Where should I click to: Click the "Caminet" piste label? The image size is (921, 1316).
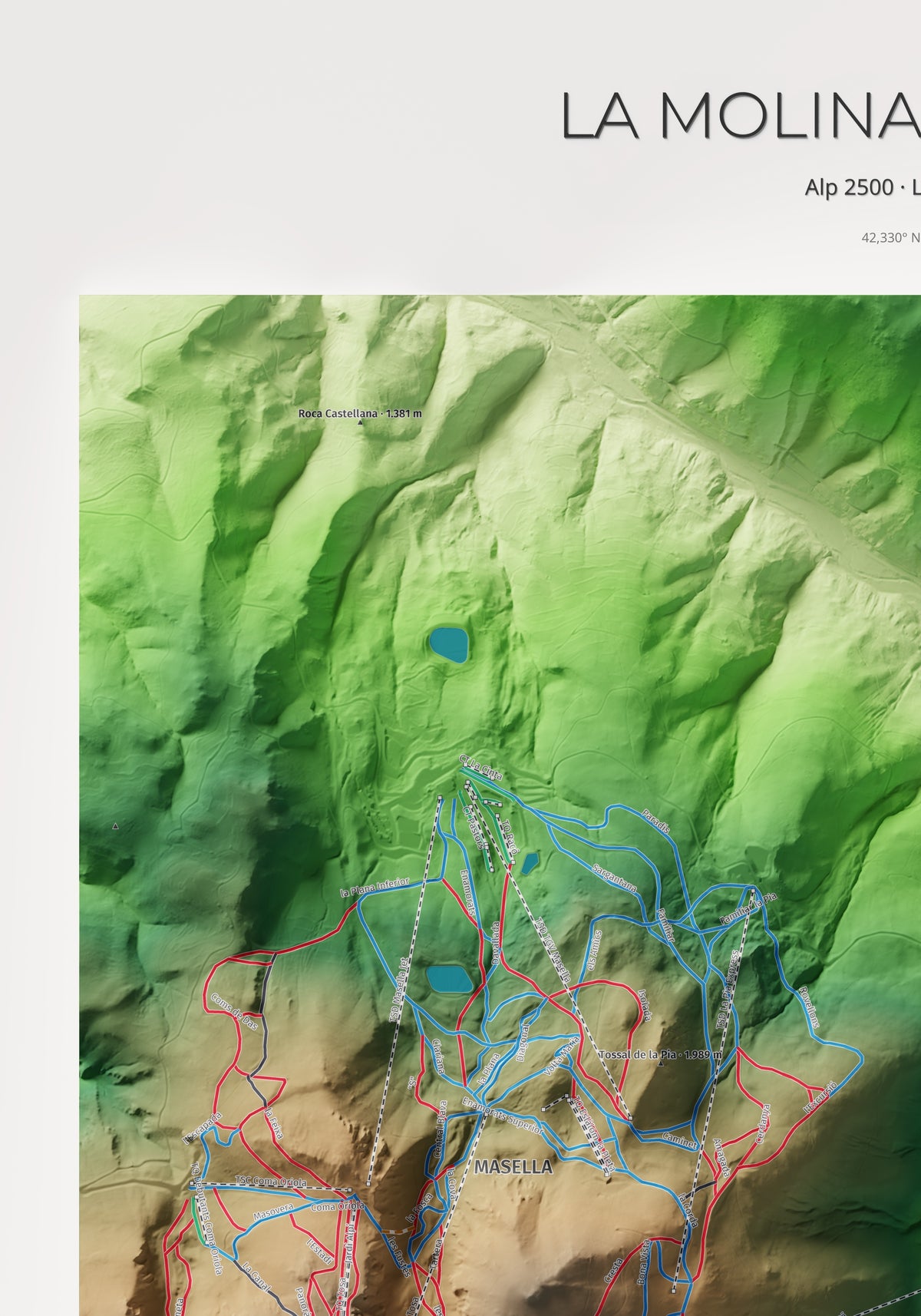coord(680,1142)
